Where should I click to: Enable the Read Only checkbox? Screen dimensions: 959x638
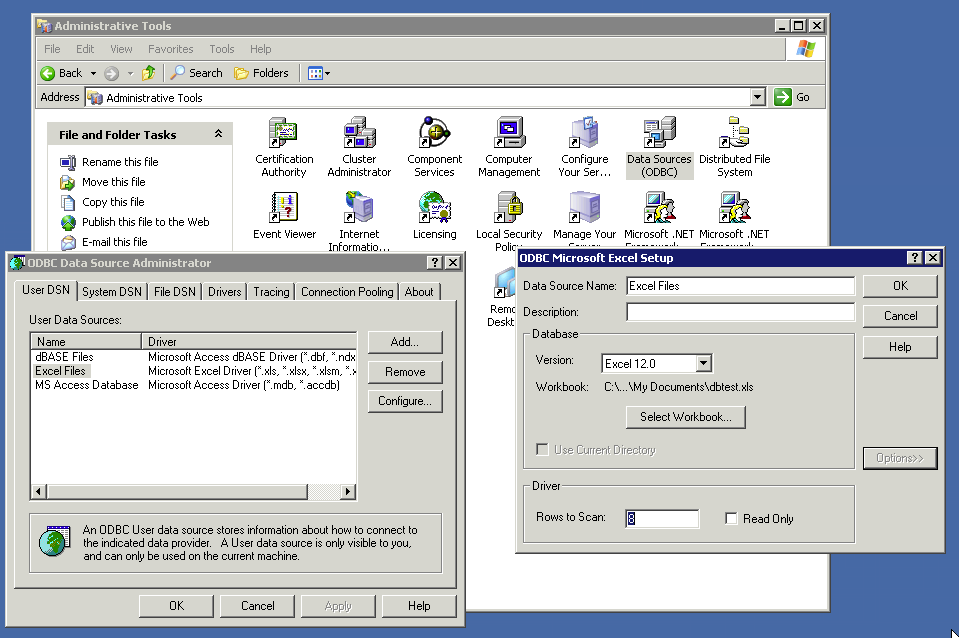point(731,519)
